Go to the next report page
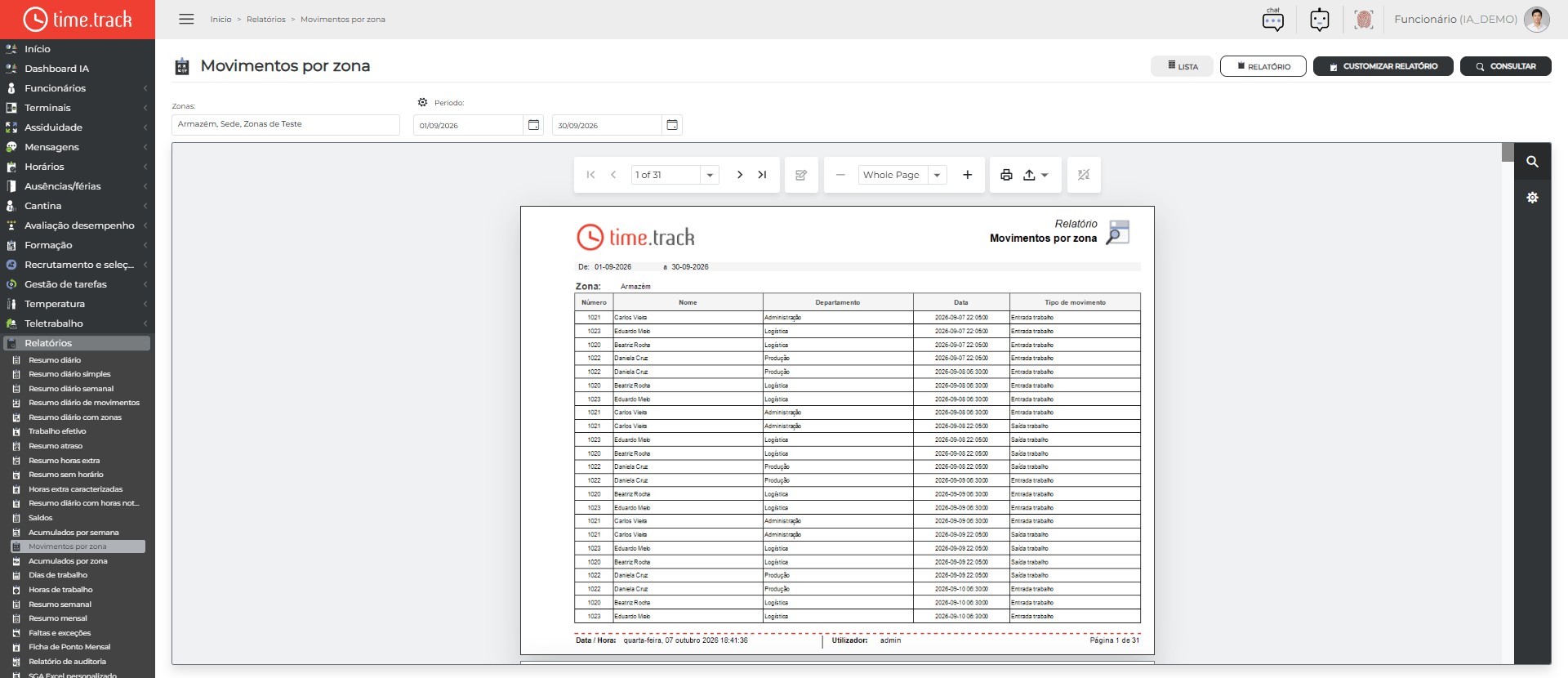 point(739,175)
